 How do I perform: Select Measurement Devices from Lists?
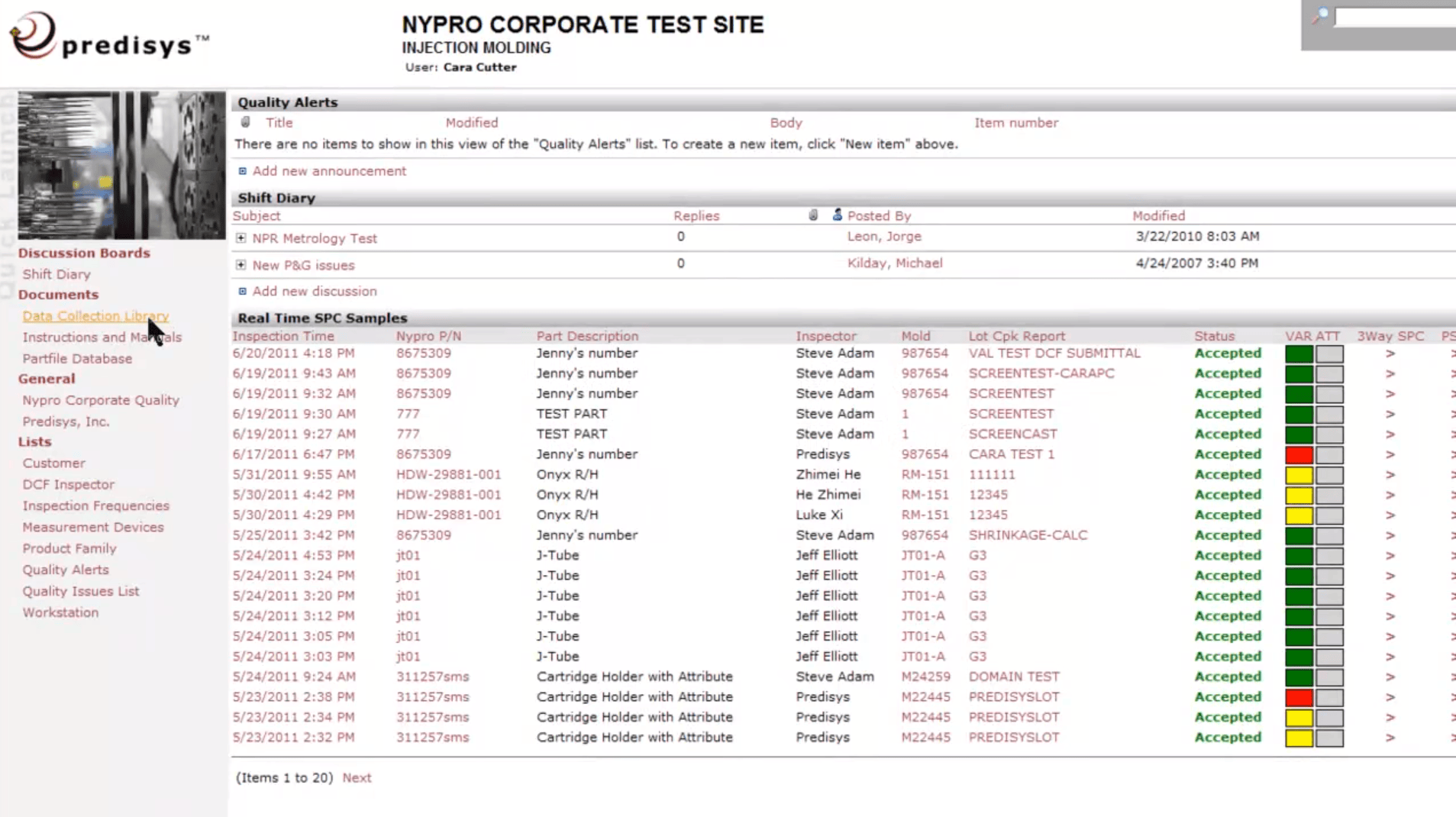[93, 527]
